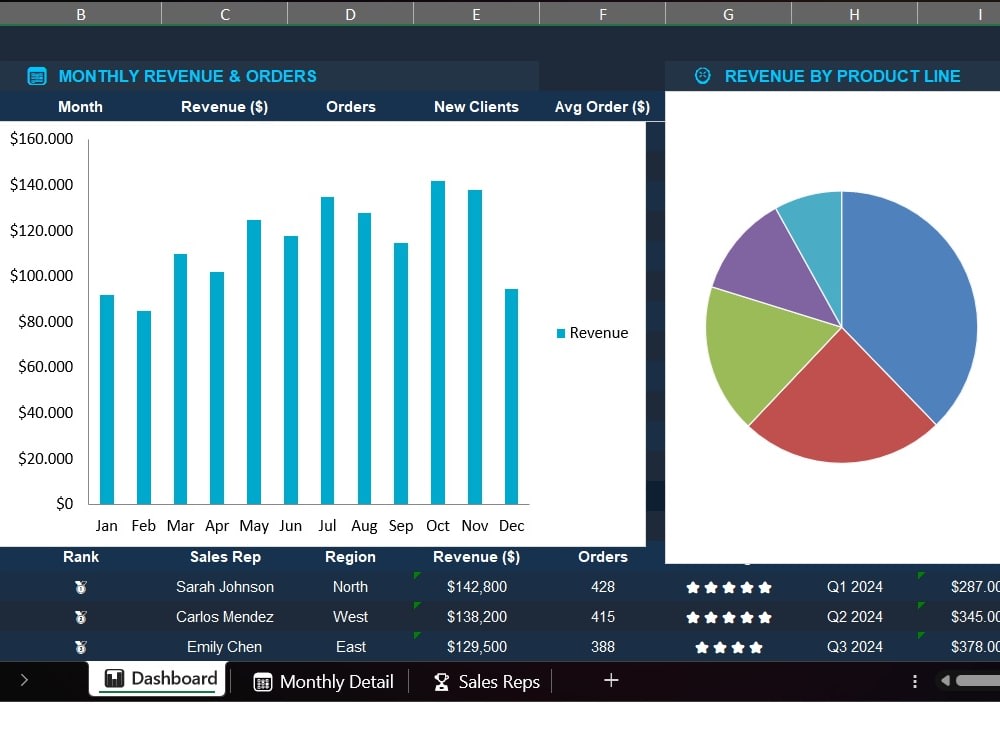The height and width of the screenshot is (750, 1000).
Task: Select the '428' orders cell
Action: tap(603, 587)
